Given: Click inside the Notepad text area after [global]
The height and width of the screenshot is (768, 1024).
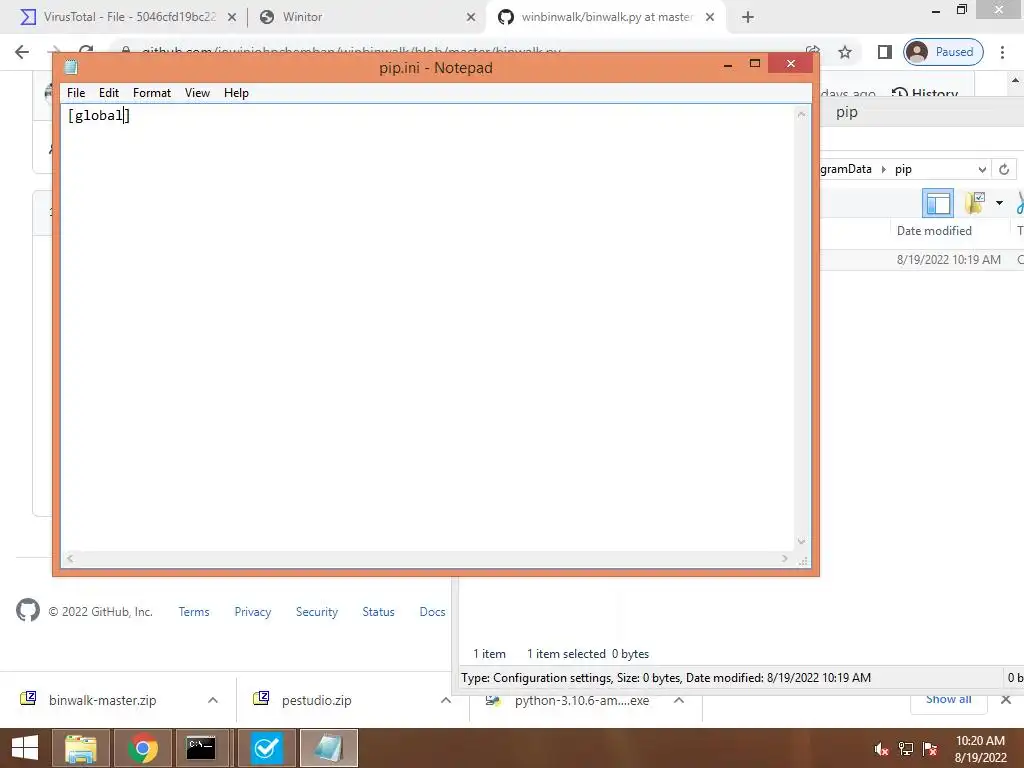Looking at the screenshot, I should tap(131, 116).
